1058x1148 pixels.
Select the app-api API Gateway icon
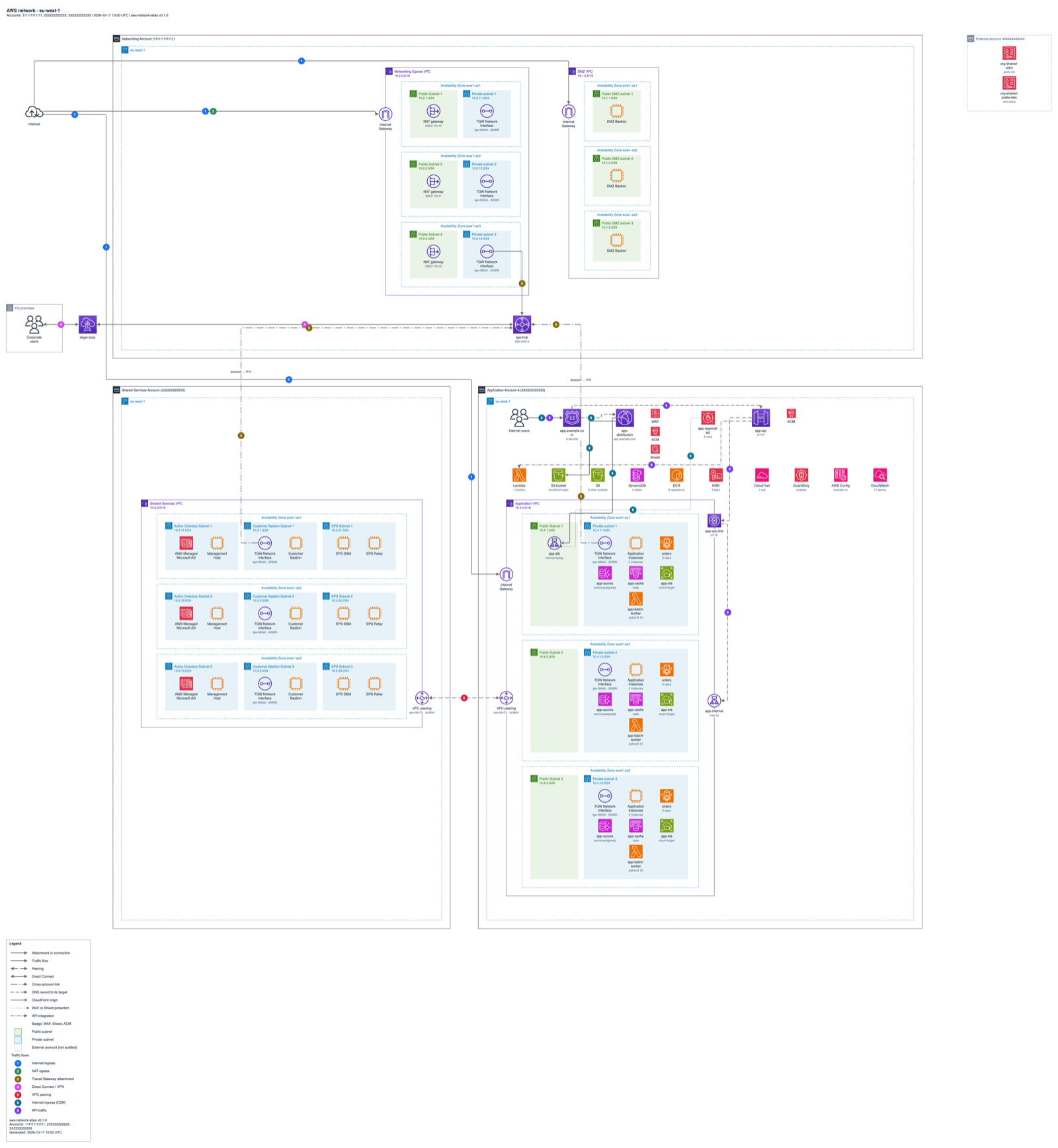pos(761,418)
